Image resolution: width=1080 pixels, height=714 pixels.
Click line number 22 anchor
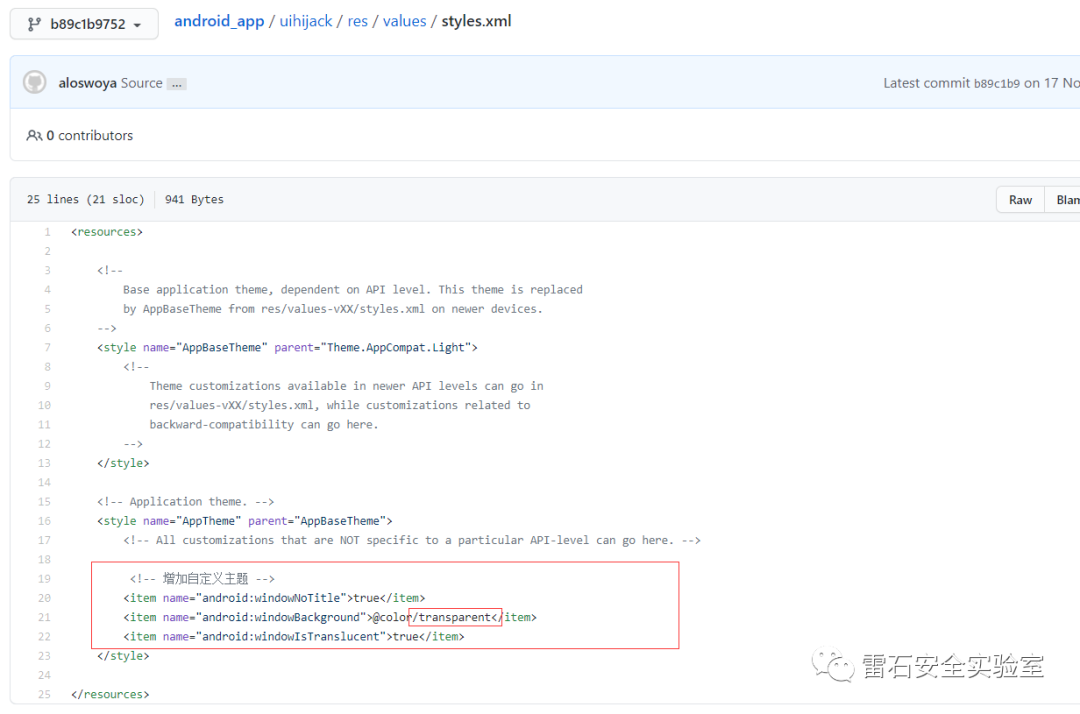pos(44,637)
